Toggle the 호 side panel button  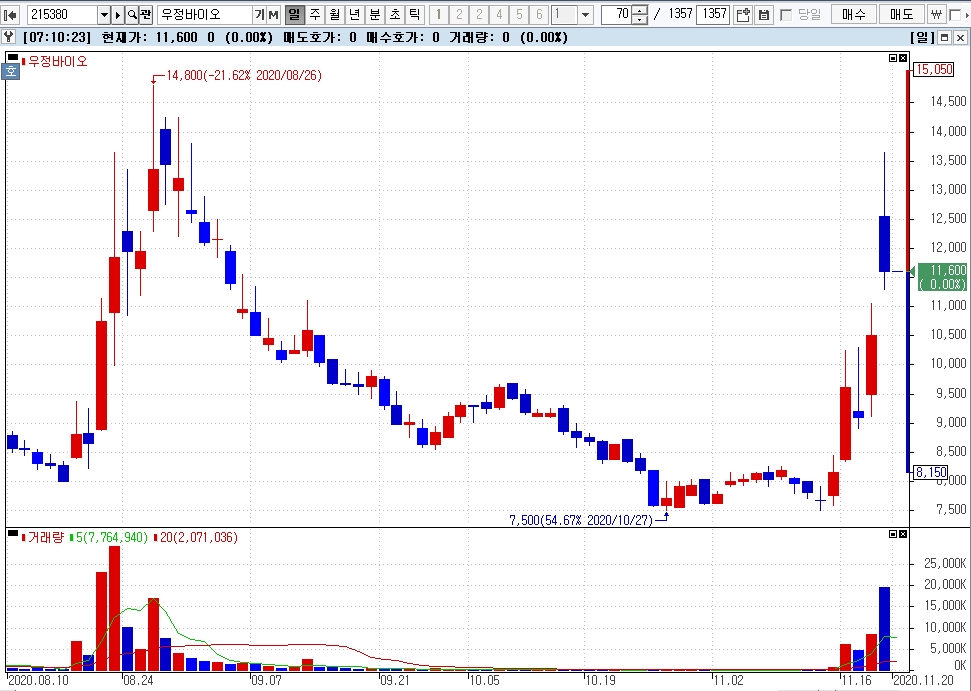point(11,70)
